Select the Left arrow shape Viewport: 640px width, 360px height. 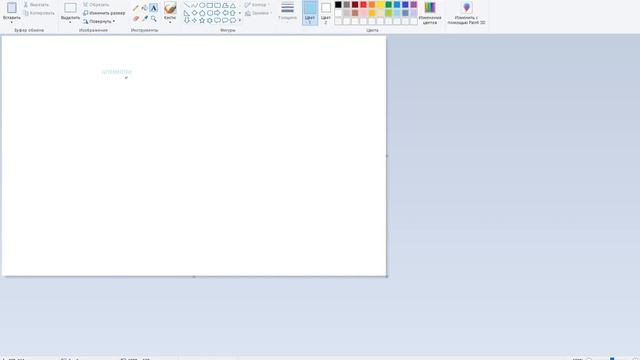point(225,13)
